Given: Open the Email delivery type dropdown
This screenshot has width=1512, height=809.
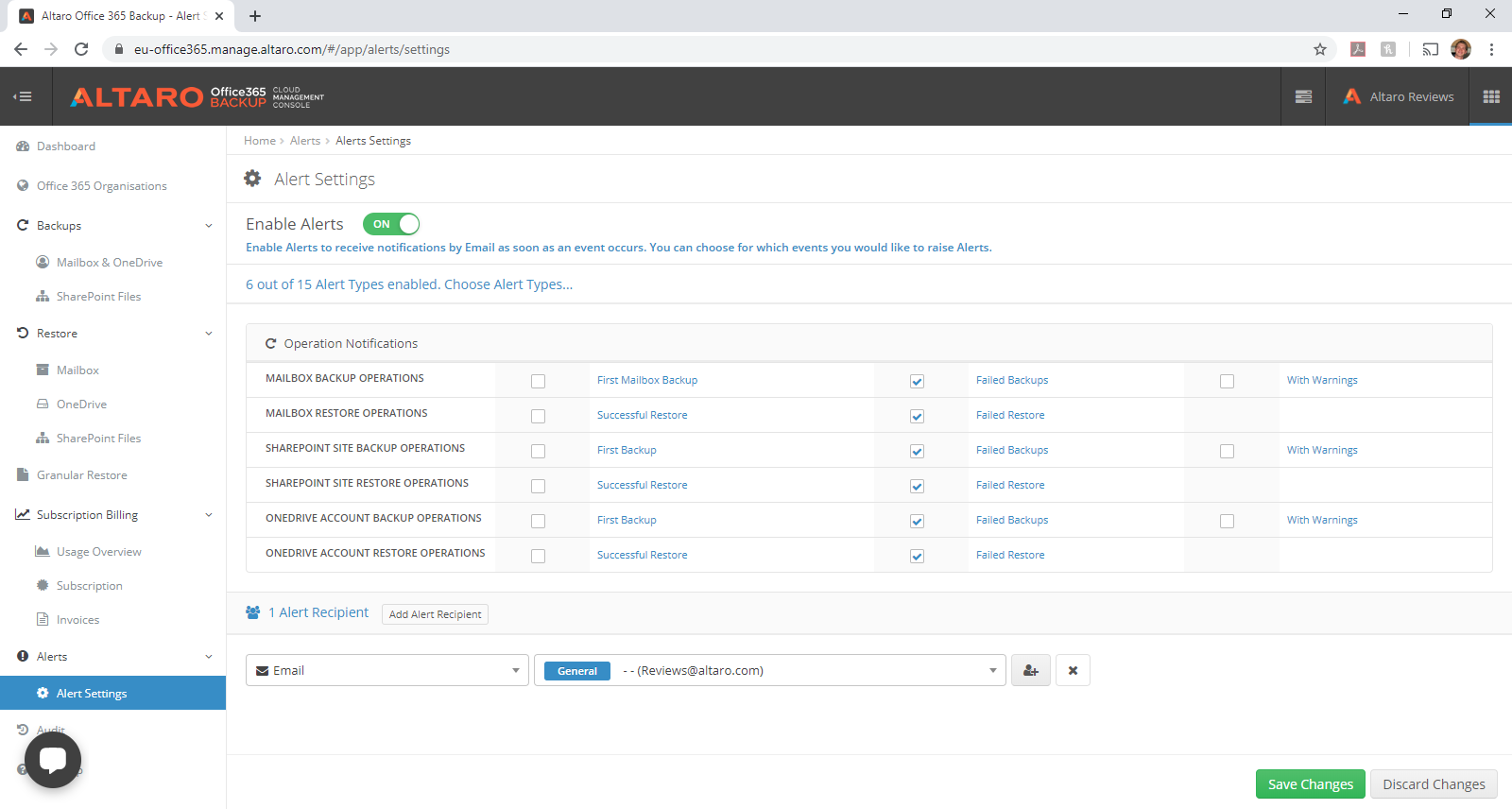Looking at the screenshot, I should pos(387,670).
